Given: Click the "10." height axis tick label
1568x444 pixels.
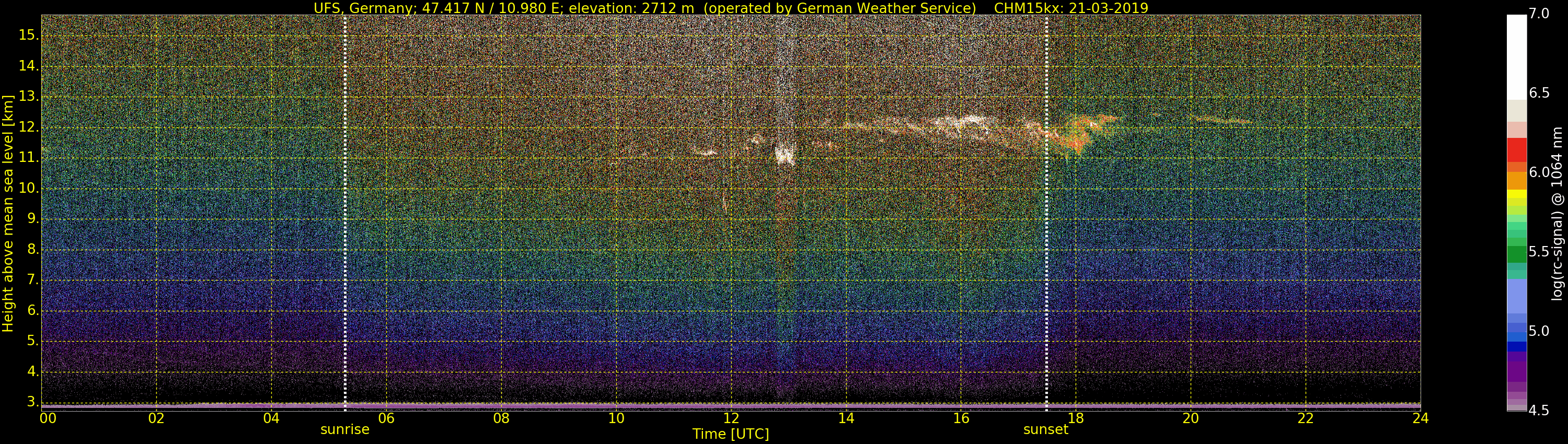Looking at the screenshot, I should pos(29,189).
